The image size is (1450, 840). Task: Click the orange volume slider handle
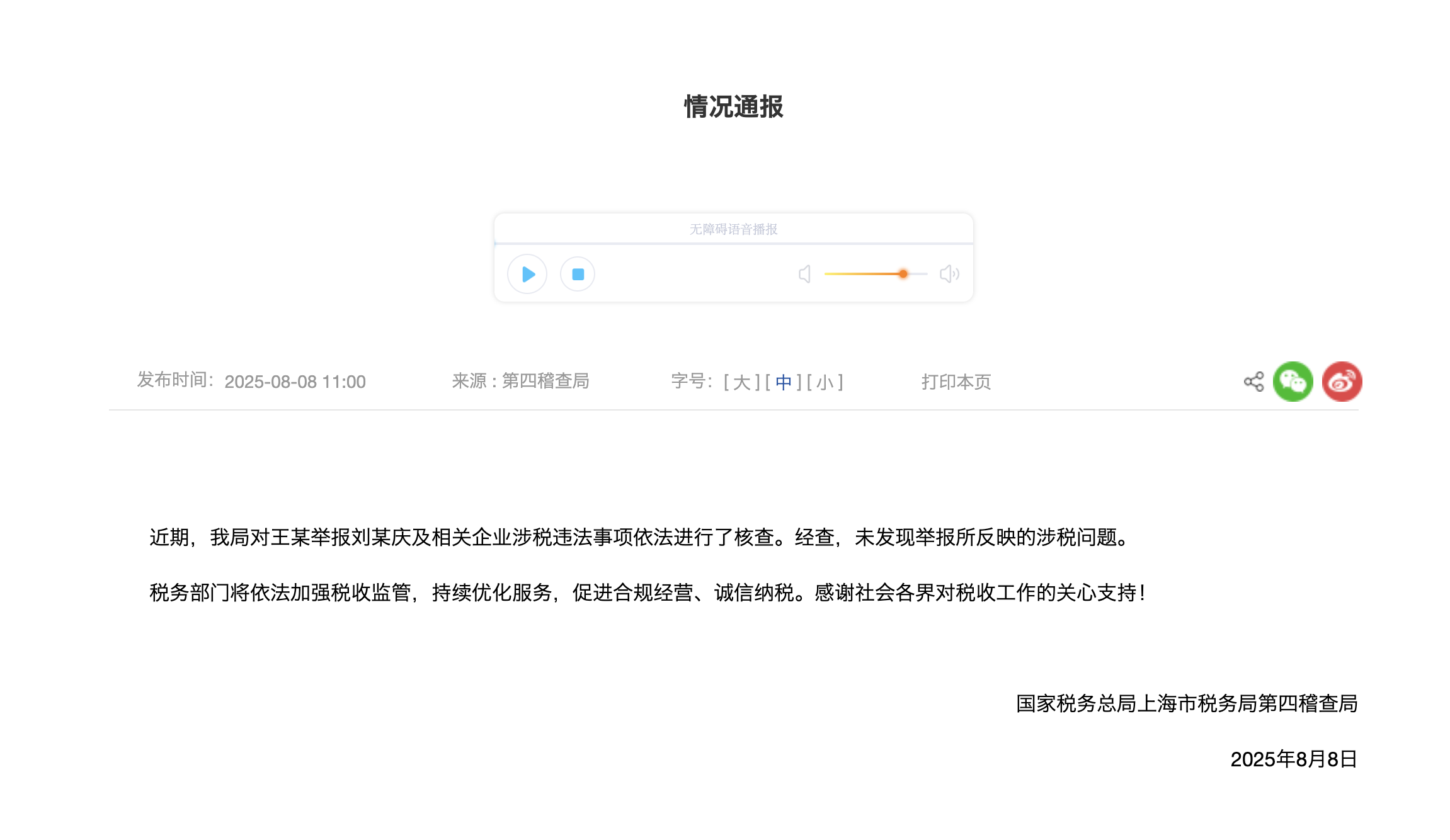(903, 274)
